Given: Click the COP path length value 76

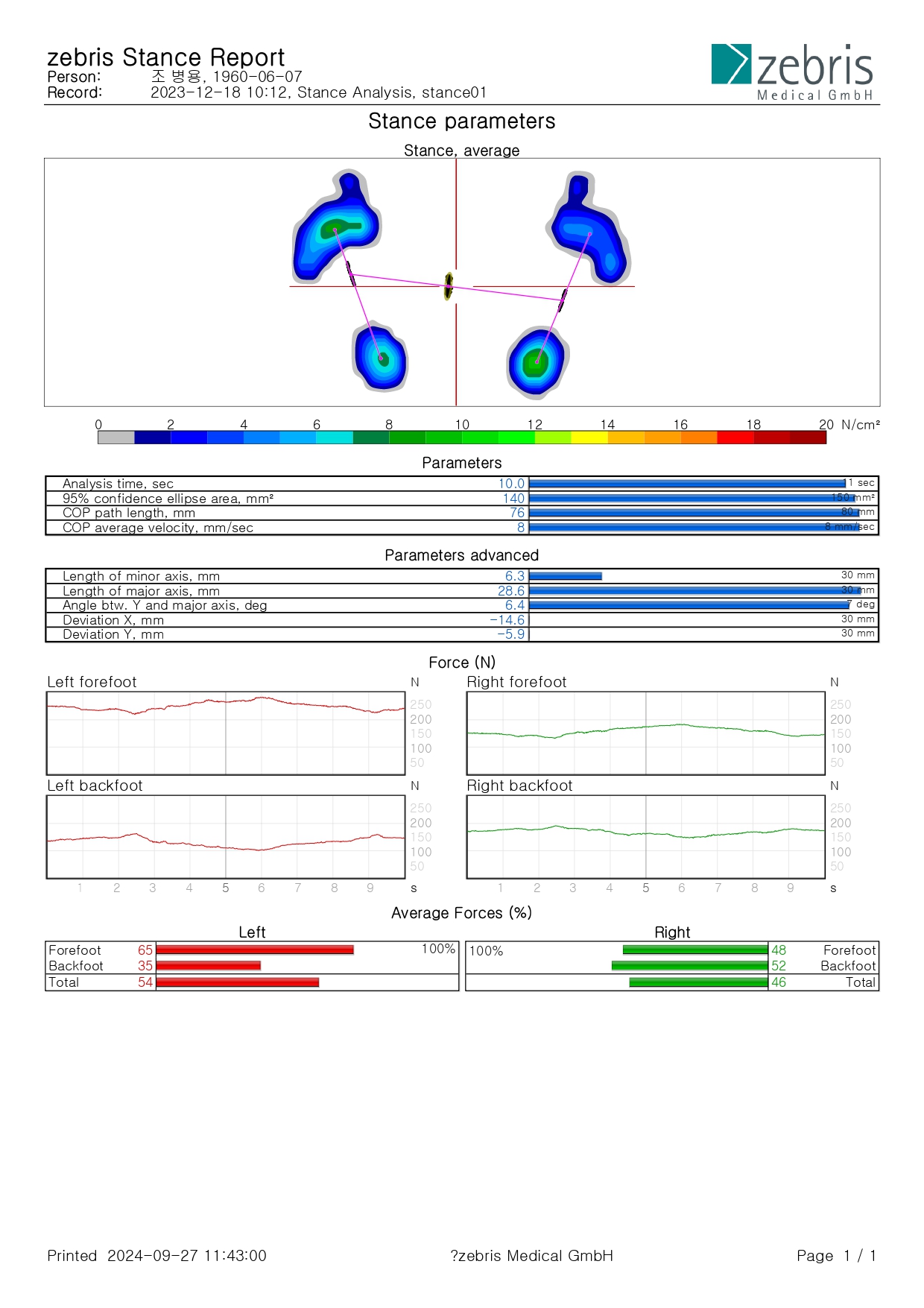Looking at the screenshot, I should point(517,513).
